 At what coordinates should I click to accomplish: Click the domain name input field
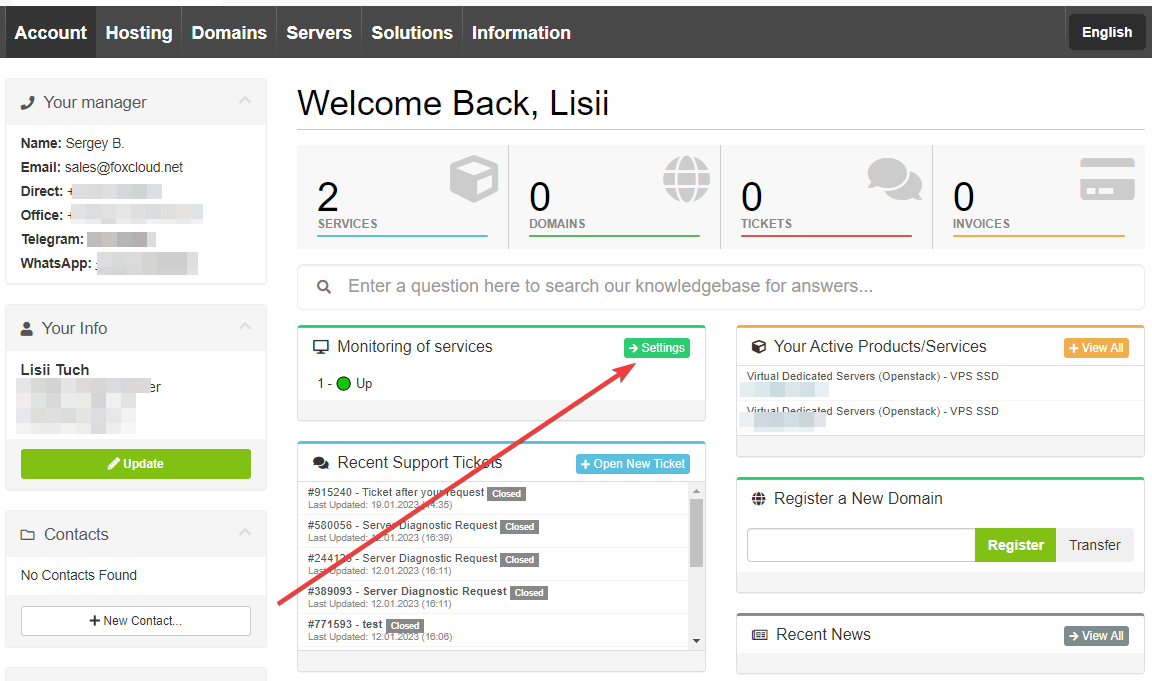(x=860, y=545)
